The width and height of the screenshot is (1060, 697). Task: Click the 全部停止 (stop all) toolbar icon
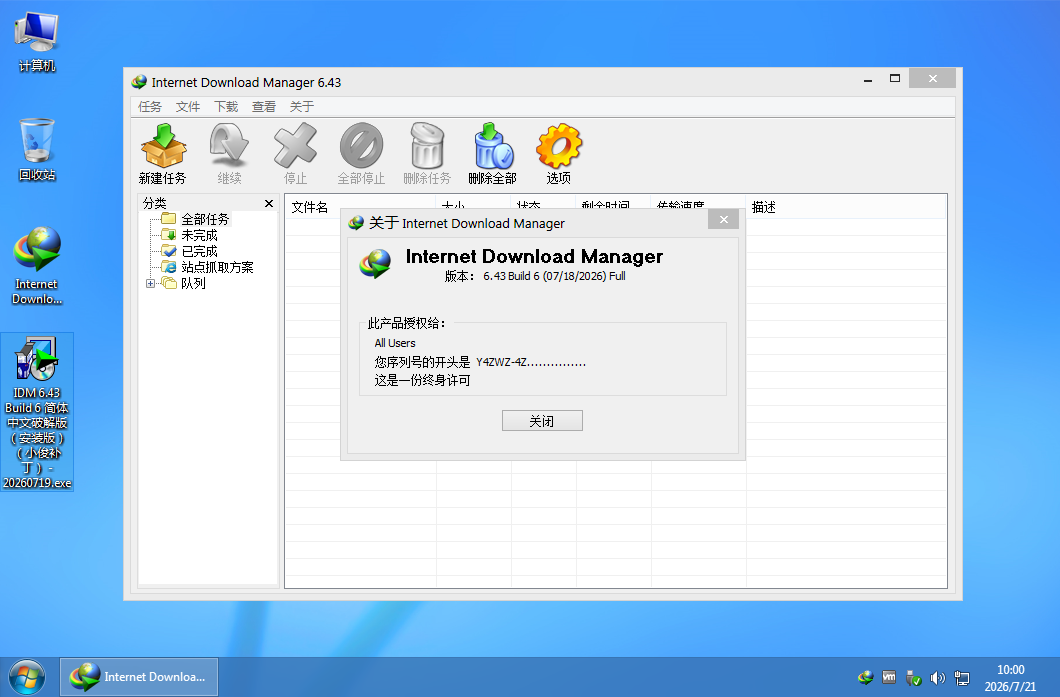point(361,153)
